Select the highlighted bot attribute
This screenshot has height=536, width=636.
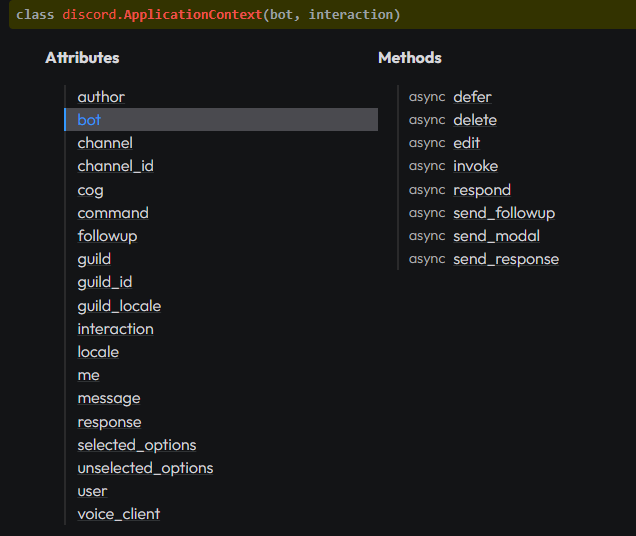tap(89, 120)
